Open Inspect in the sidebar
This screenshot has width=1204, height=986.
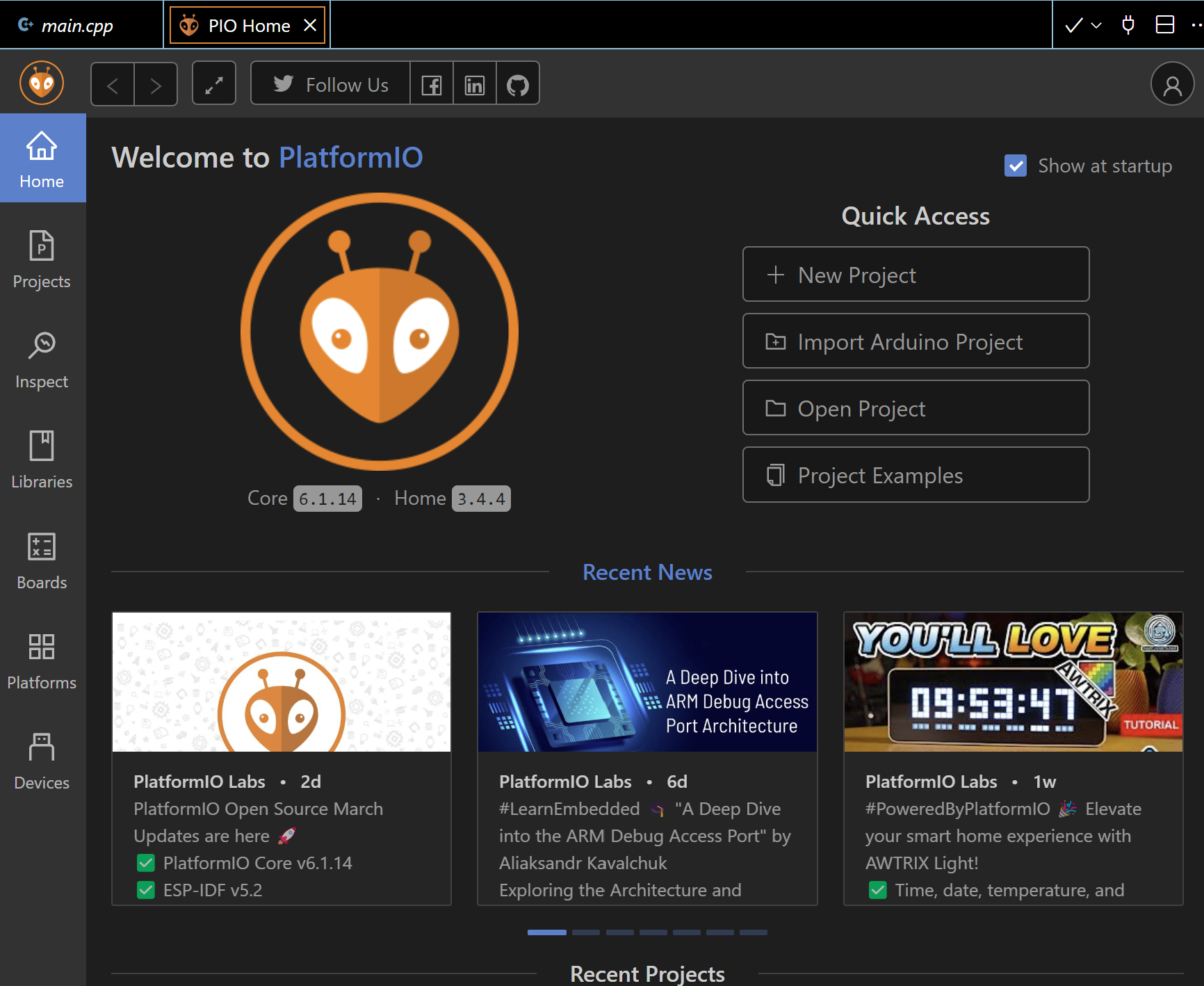tap(42, 359)
